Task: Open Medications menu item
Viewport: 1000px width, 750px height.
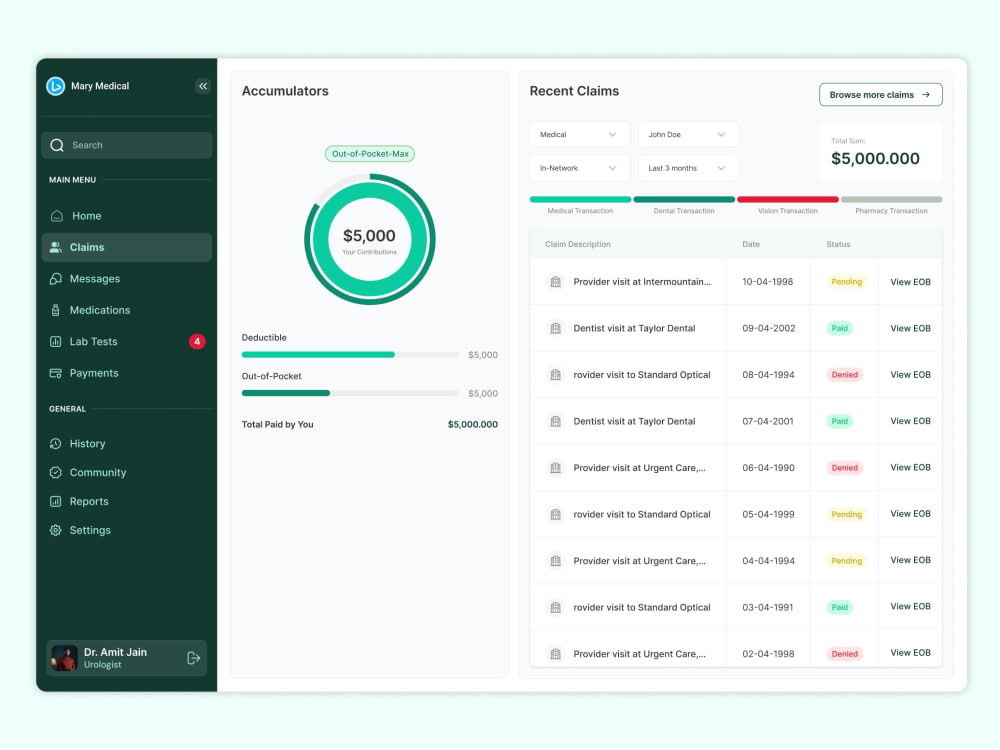Action: tap(126, 310)
